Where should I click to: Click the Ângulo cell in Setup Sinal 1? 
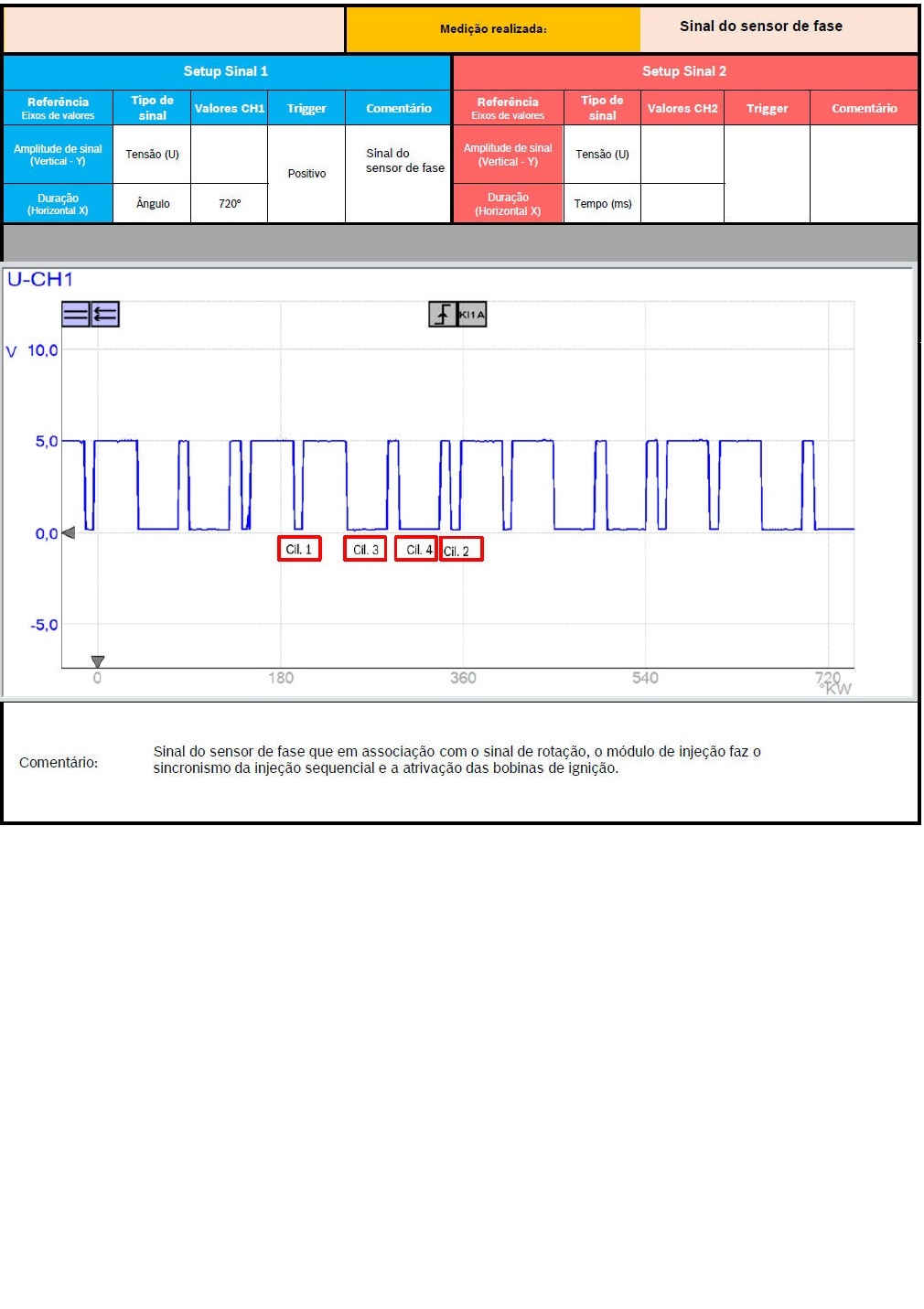point(153,204)
